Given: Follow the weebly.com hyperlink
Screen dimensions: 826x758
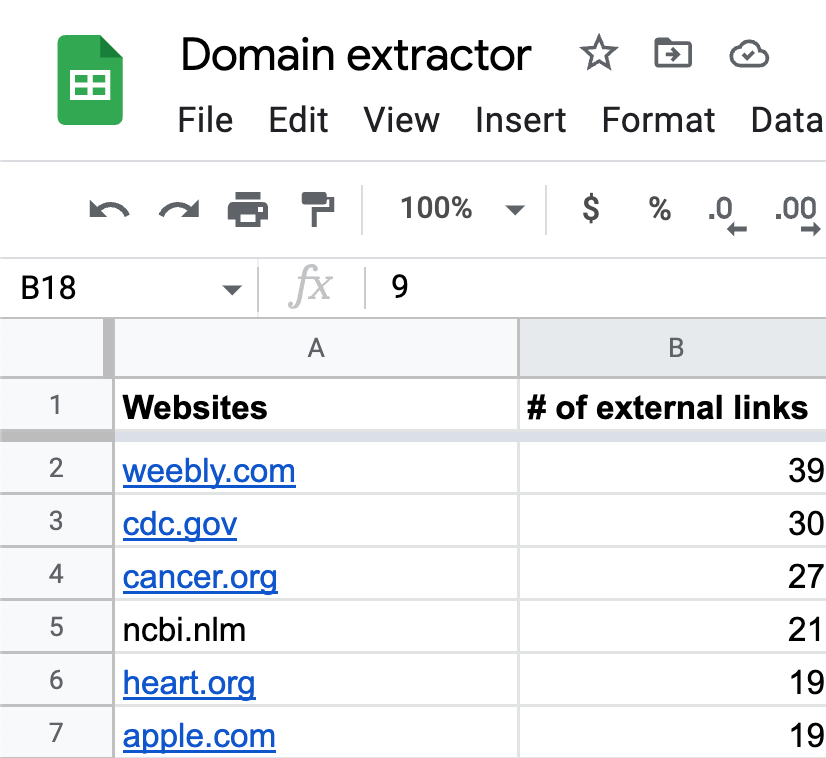Looking at the screenshot, I should pos(208,470).
